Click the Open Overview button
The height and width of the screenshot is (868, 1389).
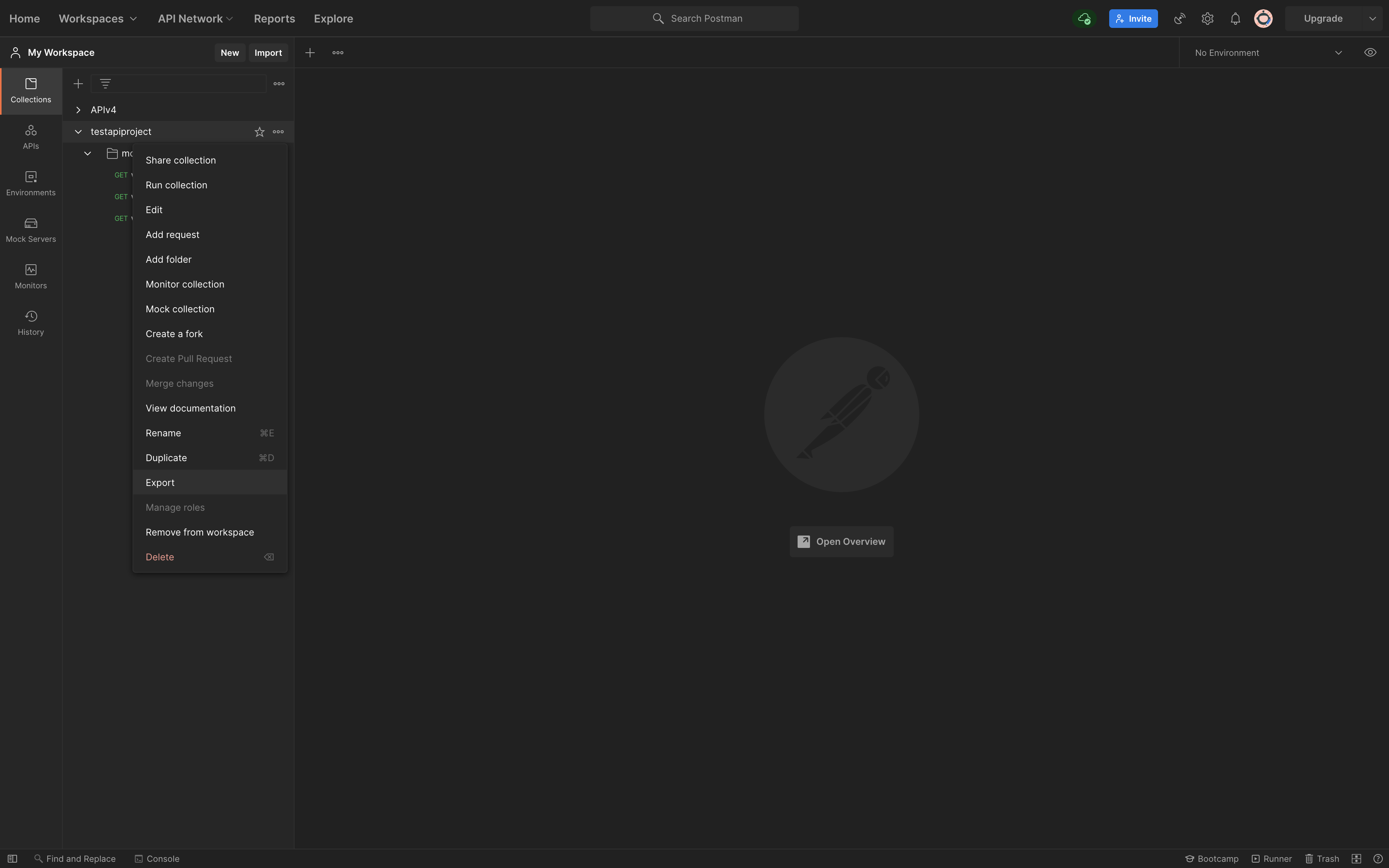coord(841,541)
